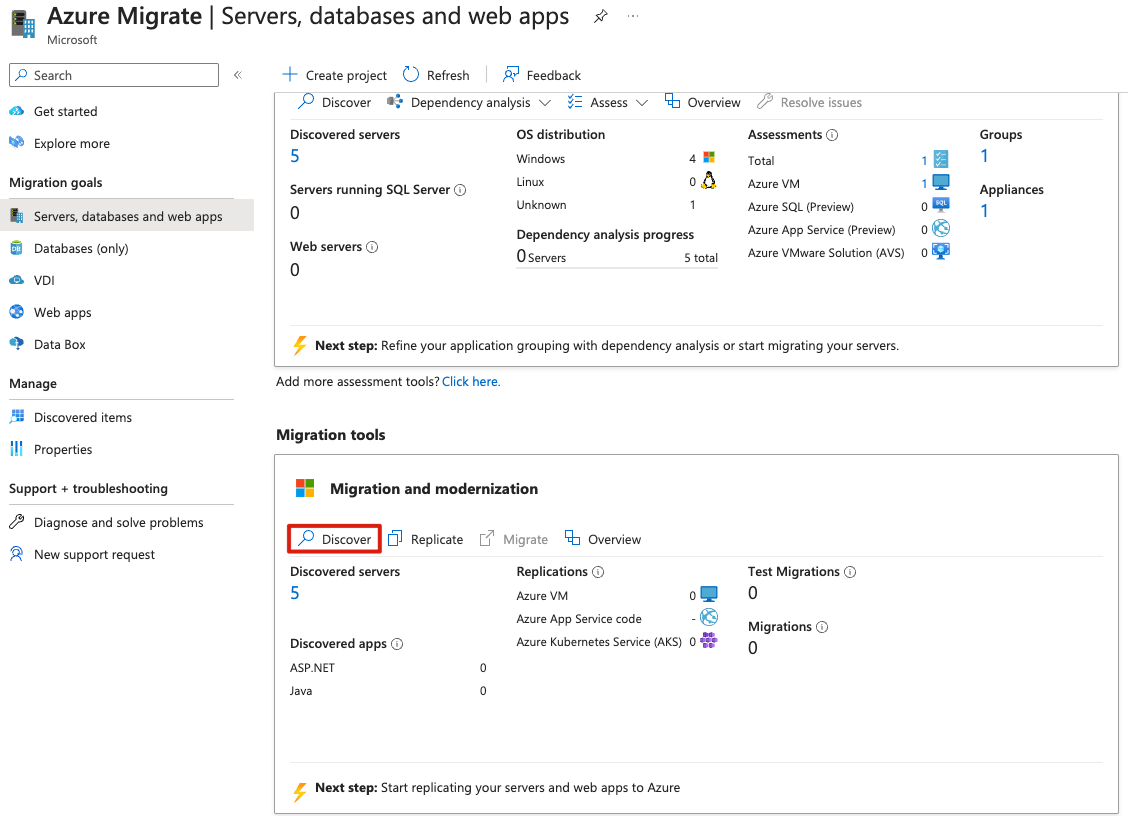The width and height of the screenshot is (1128, 816).
Task: Show info icon next to Migrations
Action: pos(822,627)
